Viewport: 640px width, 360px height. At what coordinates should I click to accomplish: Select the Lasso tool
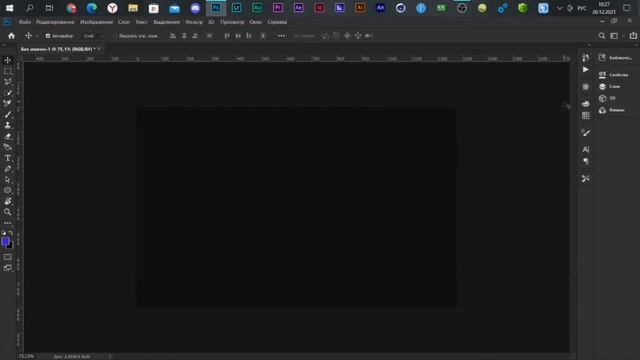pyautogui.click(x=7, y=82)
